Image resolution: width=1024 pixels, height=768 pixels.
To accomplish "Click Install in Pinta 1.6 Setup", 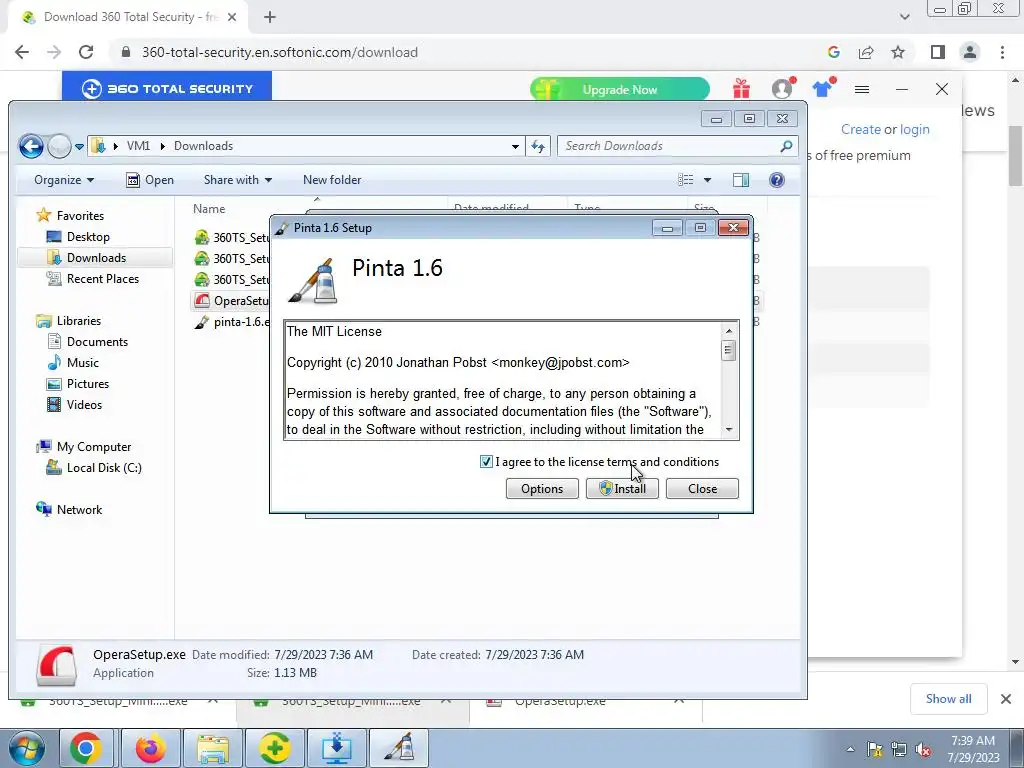I will (x=622, y=488).
